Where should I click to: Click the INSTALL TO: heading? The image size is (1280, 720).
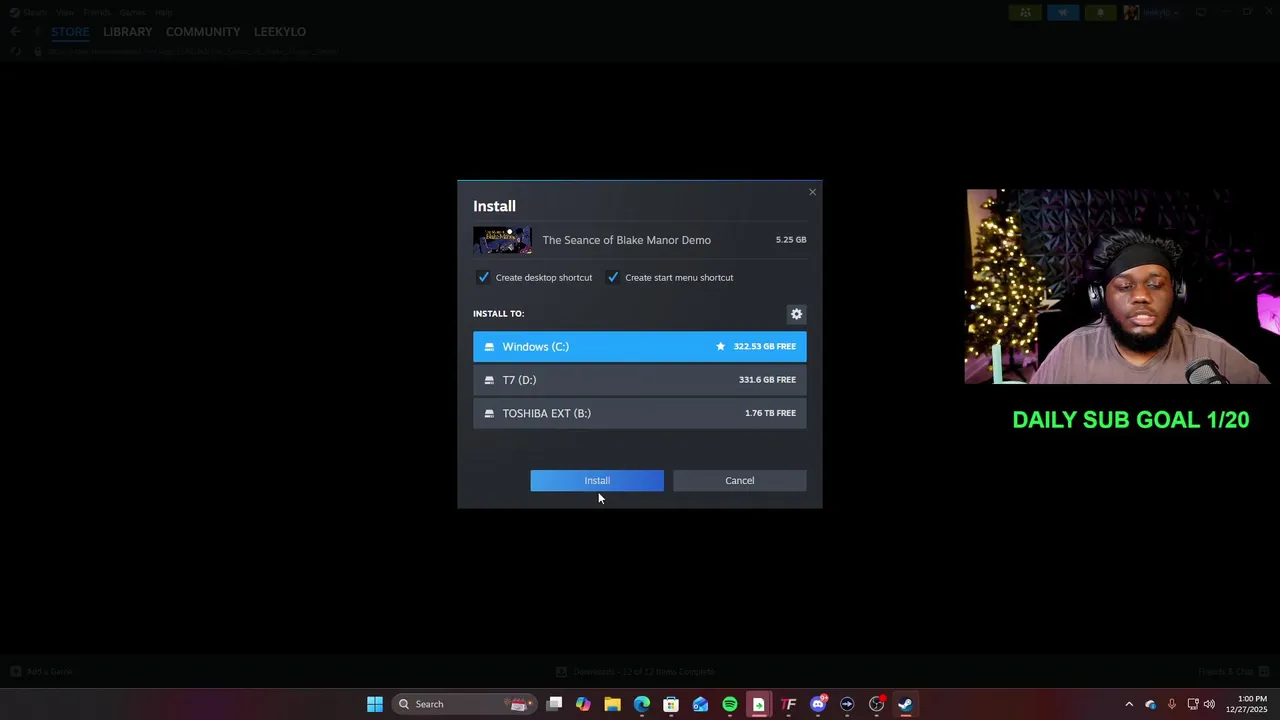[498, 313]
